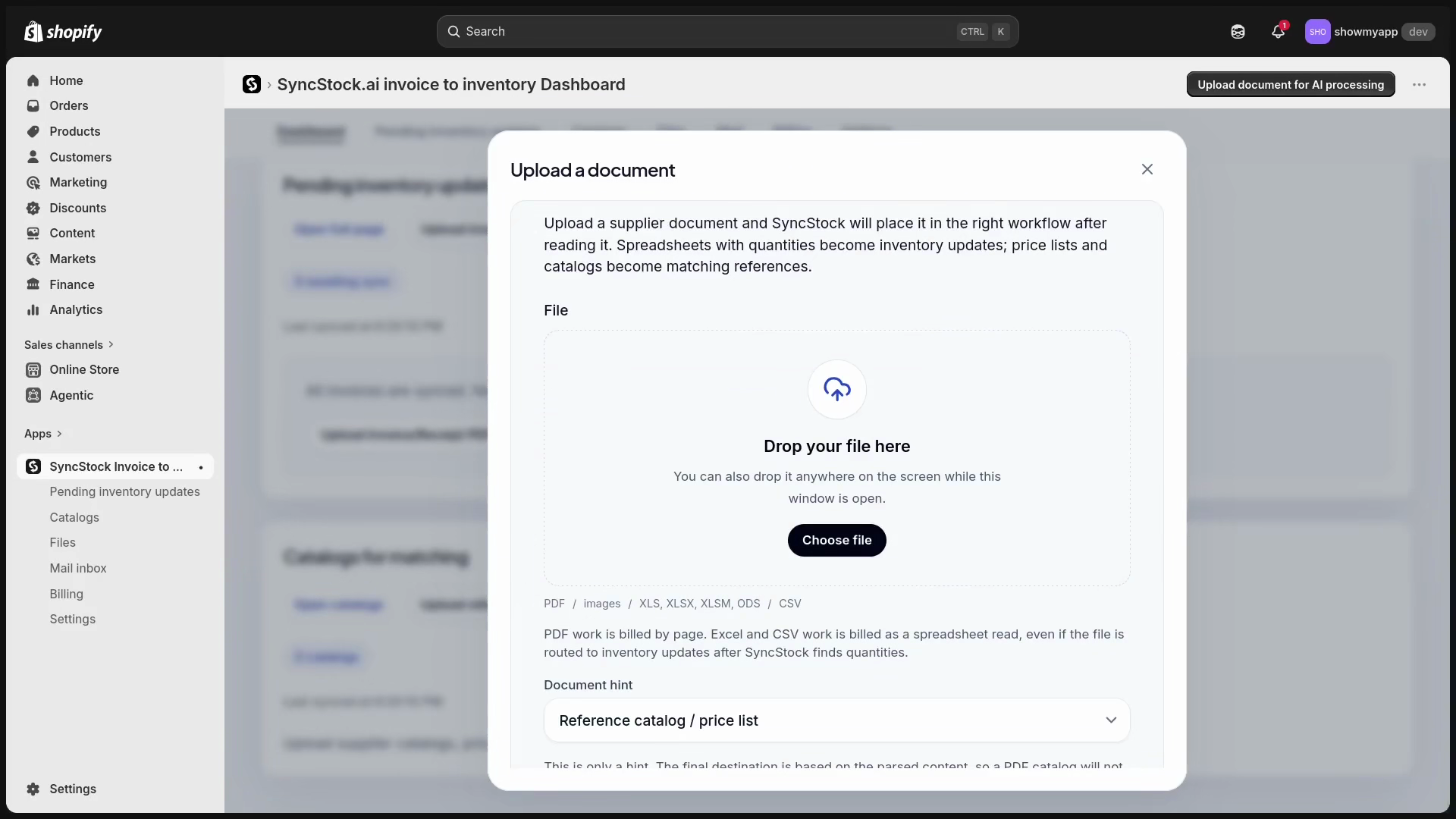Click the Customers person icon
The image size is (1456, 819).
point(33,157)
